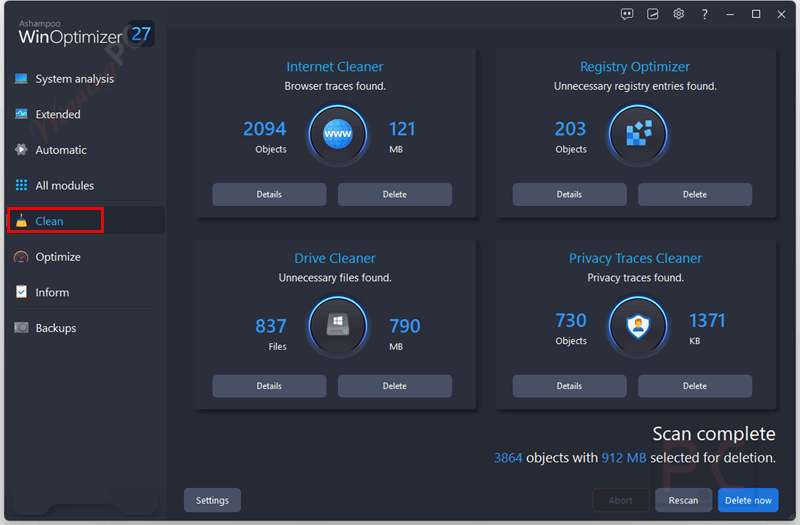
Task: Click the System analysis monitor icon
Action: tap(21, 79)
